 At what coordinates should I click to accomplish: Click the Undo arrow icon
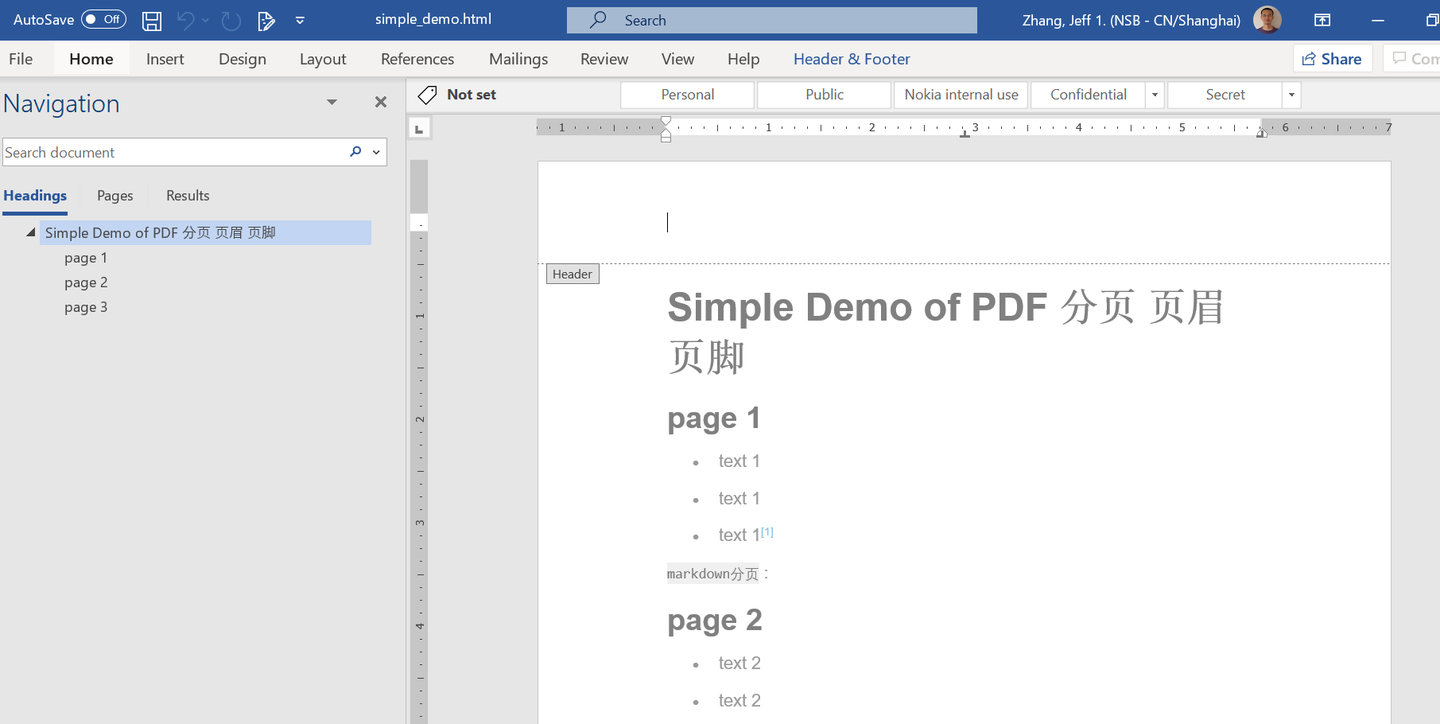pos(185,20)
